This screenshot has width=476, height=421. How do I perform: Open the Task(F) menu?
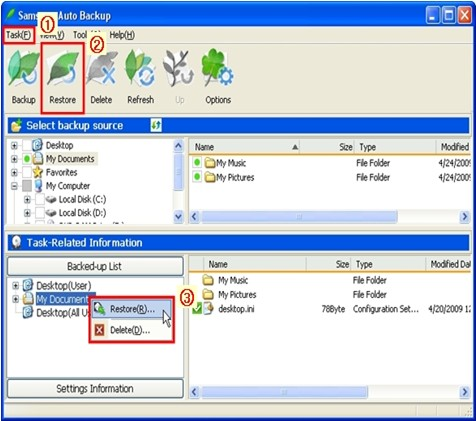(x=19, y=35)
